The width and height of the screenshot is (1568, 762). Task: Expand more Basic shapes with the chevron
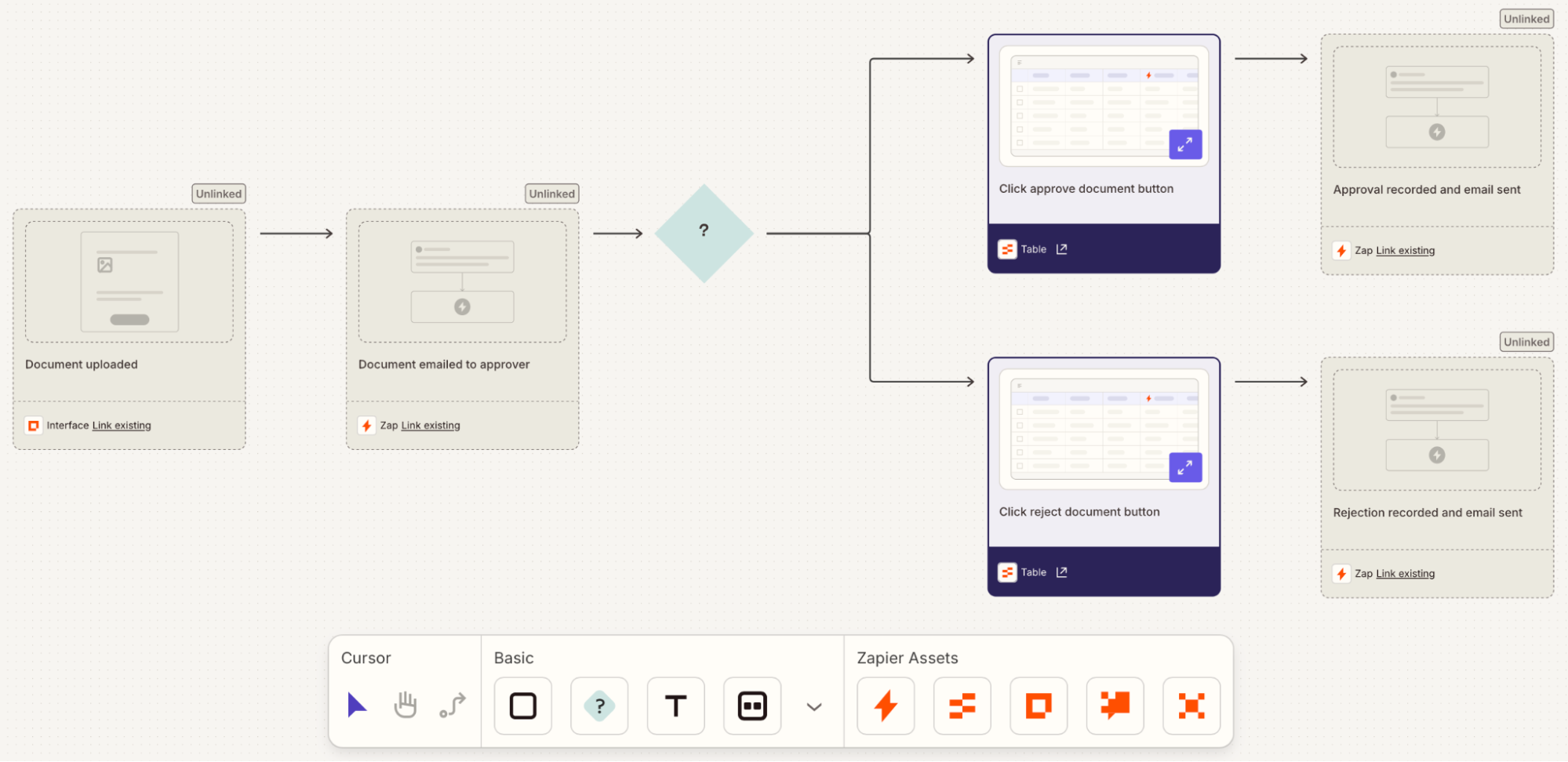(813, 706)
